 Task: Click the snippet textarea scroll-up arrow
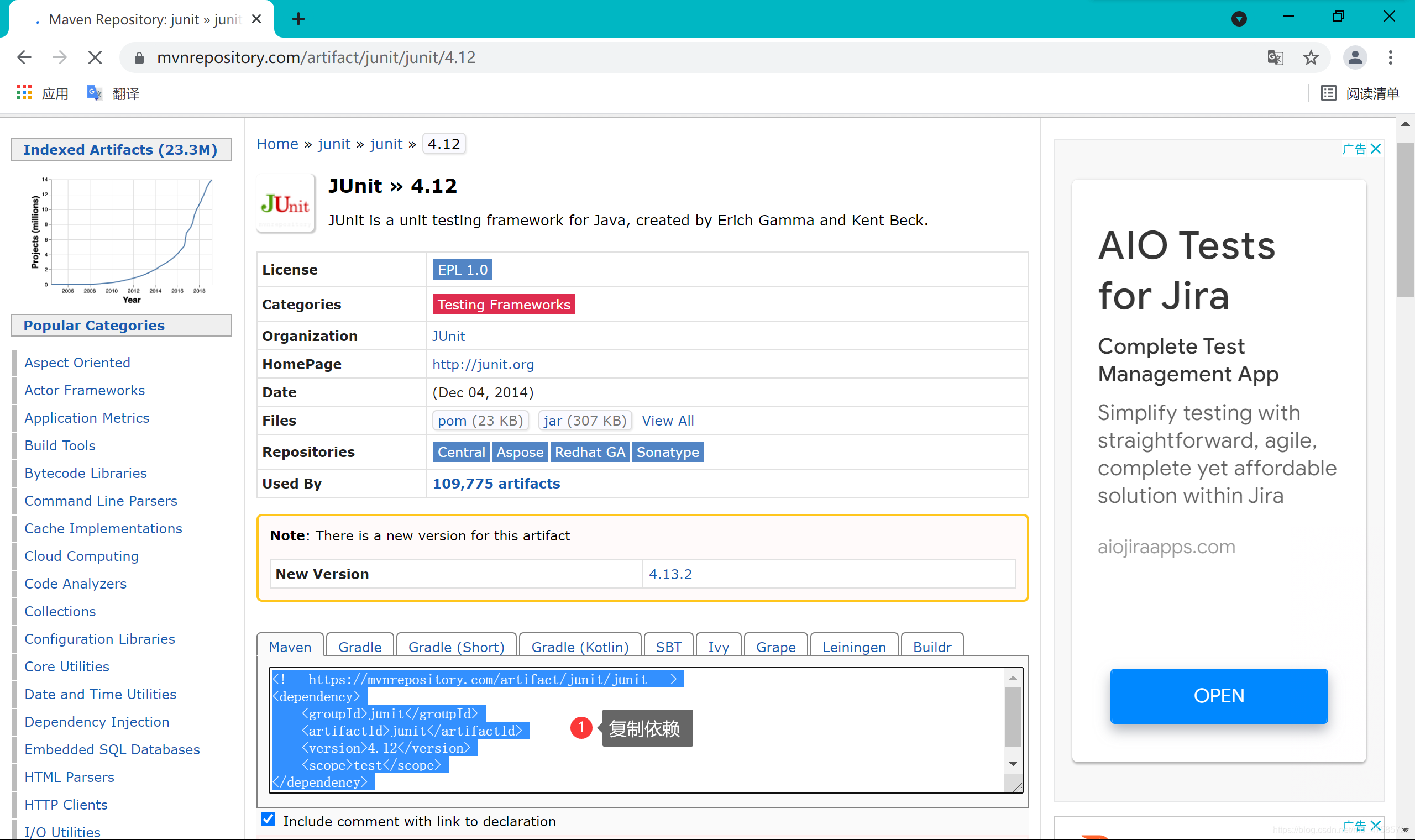pos(1013,678)
